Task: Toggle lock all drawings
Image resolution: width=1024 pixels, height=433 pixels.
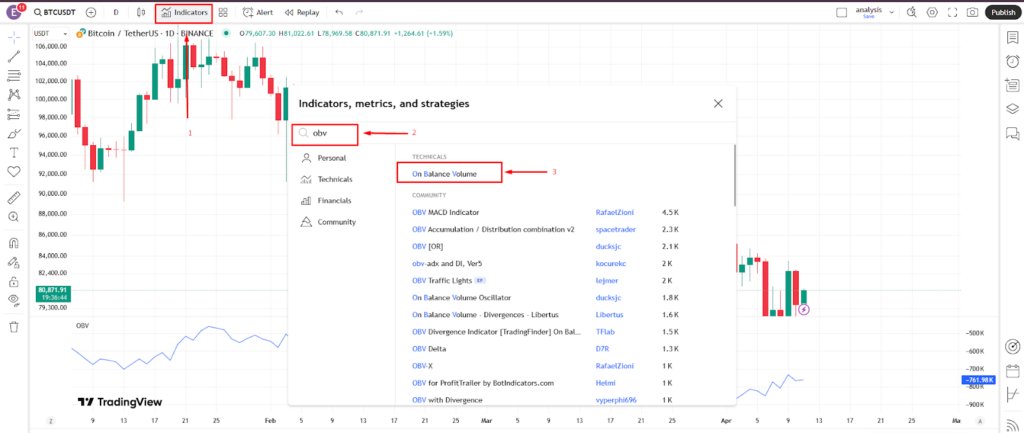Action: (x=14, y=281)
